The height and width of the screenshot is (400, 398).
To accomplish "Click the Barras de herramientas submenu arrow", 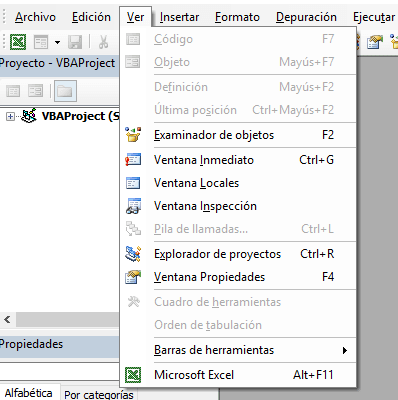I will (x=345, y=350).
